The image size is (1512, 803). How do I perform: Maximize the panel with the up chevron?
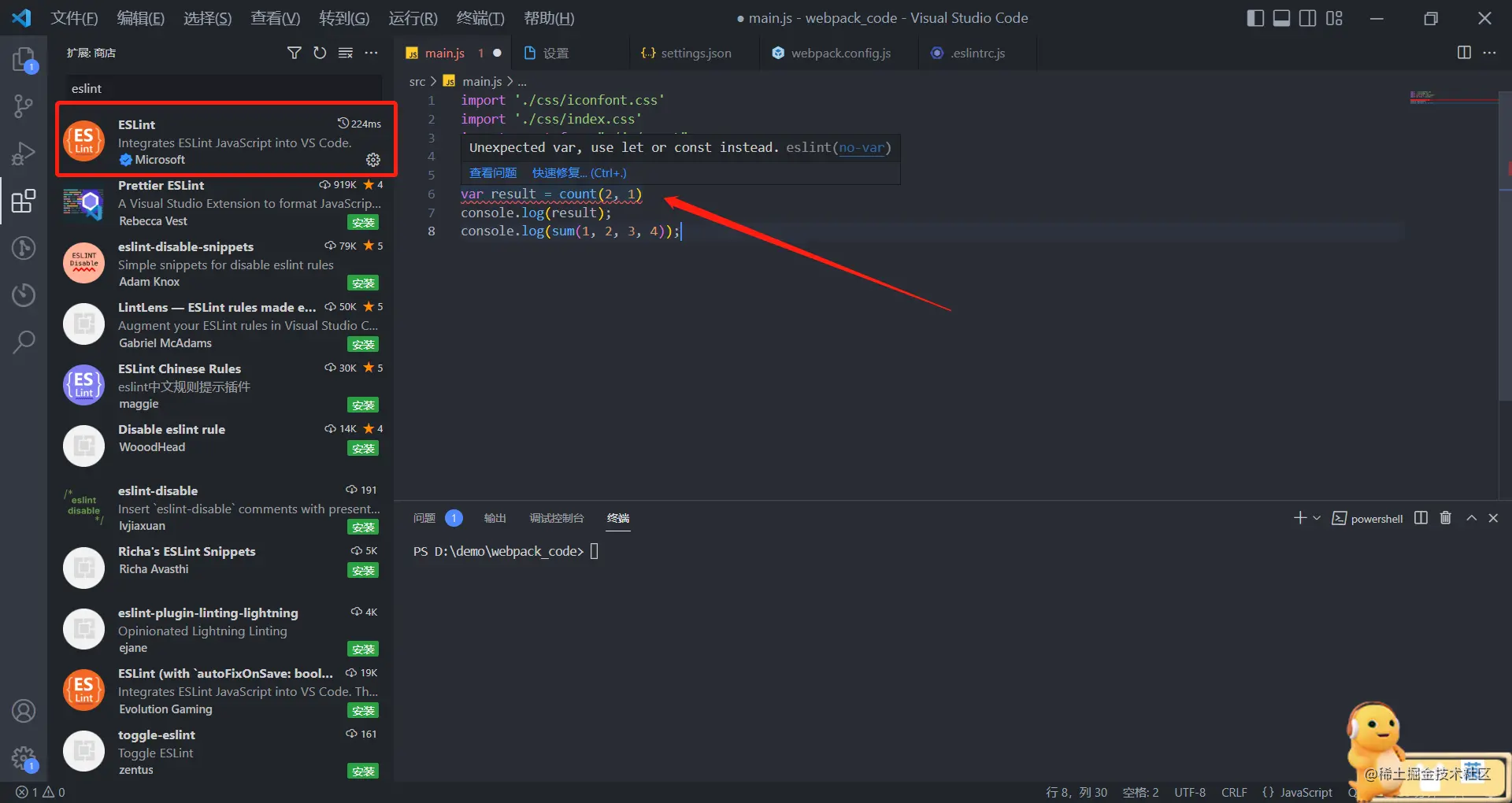(x=1471, y=518)
